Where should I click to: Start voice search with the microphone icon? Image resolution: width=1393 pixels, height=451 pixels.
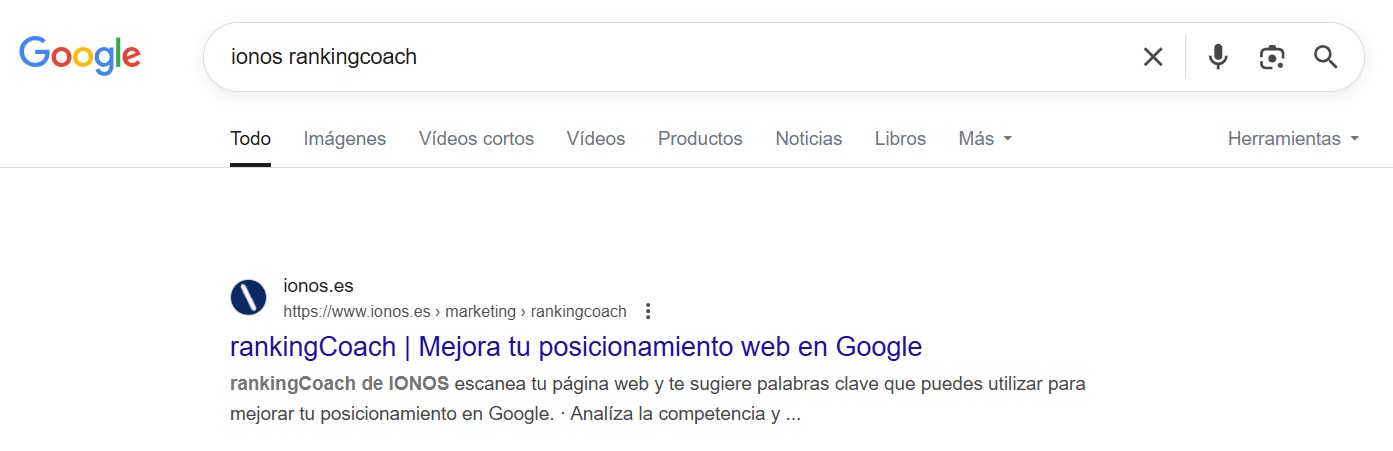[1217, 57]
